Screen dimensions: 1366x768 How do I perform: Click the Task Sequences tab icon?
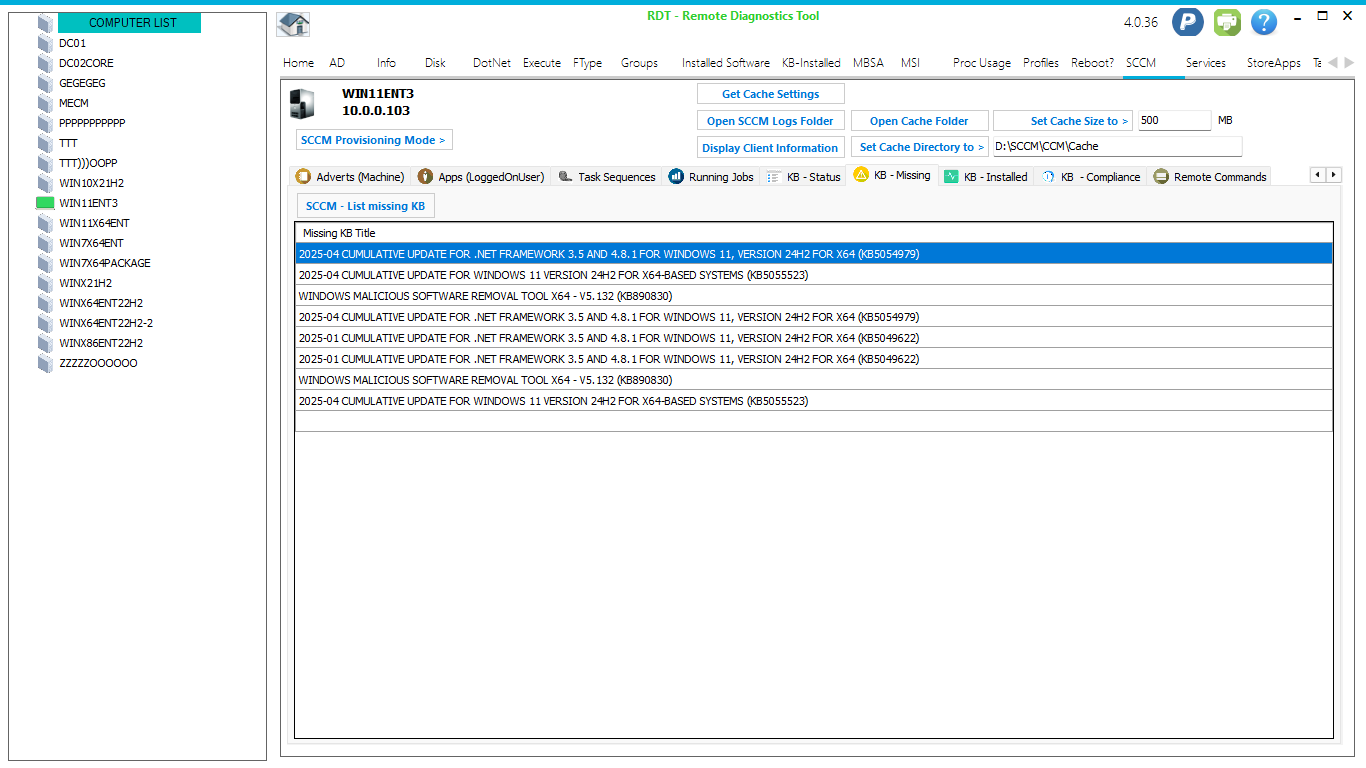pyautogui.click(x=565, y=176)
